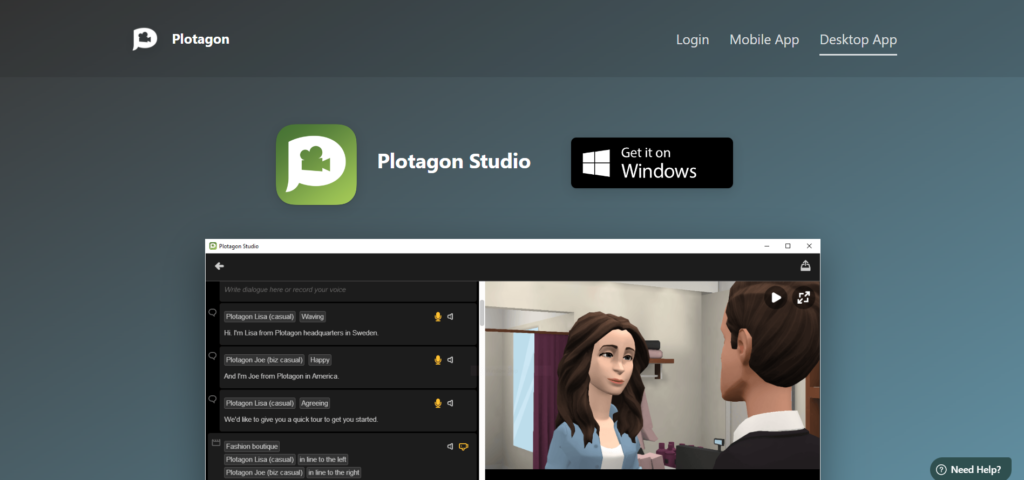Click dialogue text 'Hi. I'm Lisa from Plotagon headquarters'
Image resolution: width=1024 pixels, height=480 pixels.
pyautogui.click(x=301, y=333)
